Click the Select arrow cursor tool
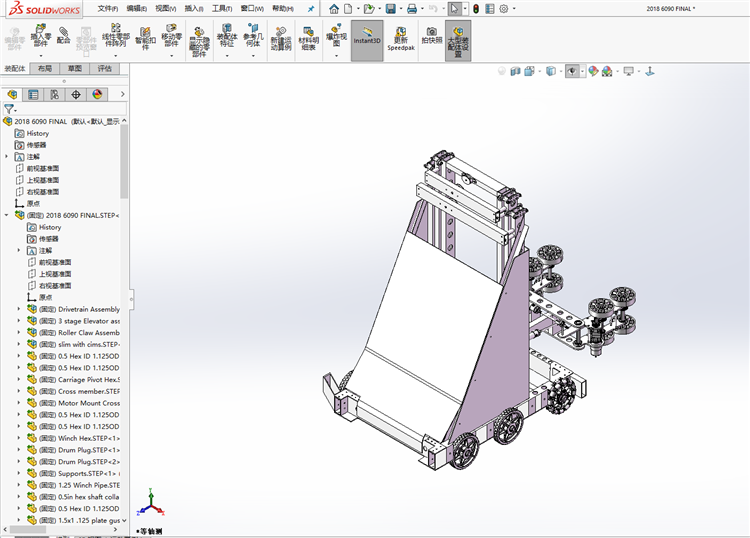Screen dimensions: 750x538 point(454,9)
